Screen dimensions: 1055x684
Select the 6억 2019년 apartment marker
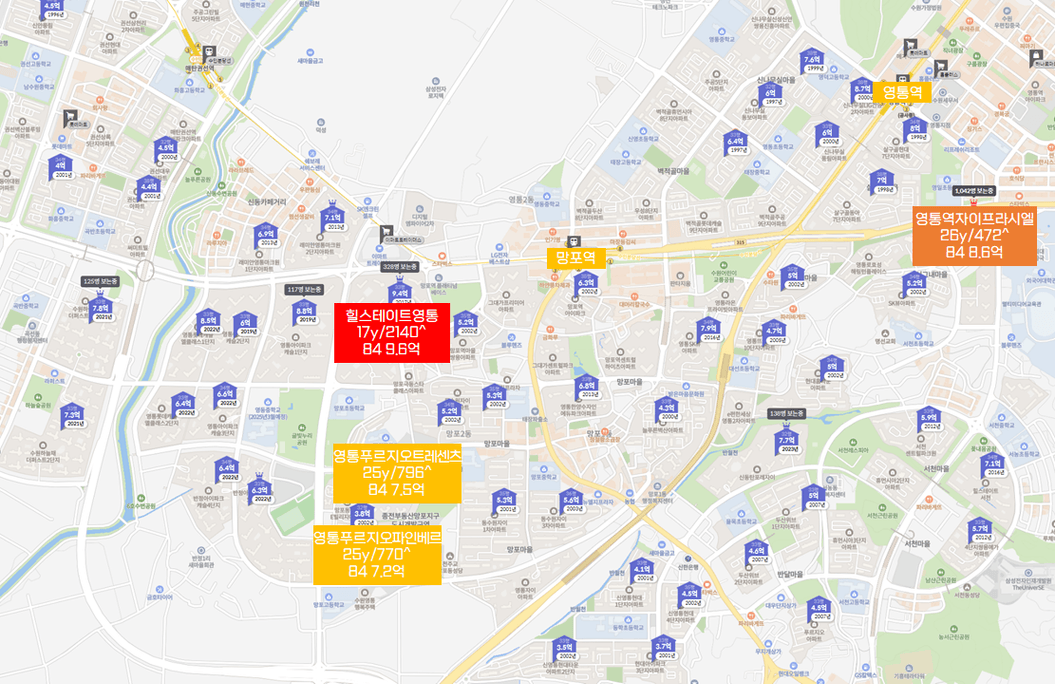(246, 325)
